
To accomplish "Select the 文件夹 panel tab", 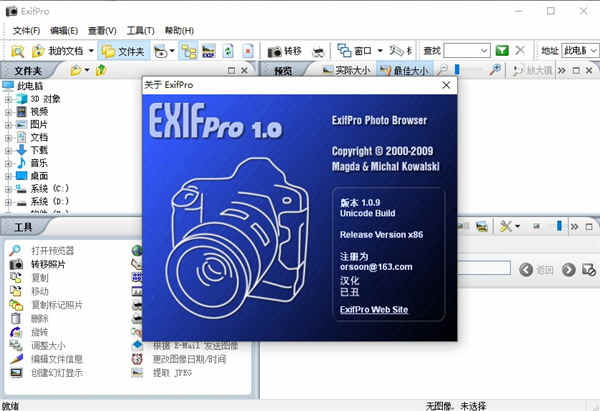I will click(x=28, y=71).
